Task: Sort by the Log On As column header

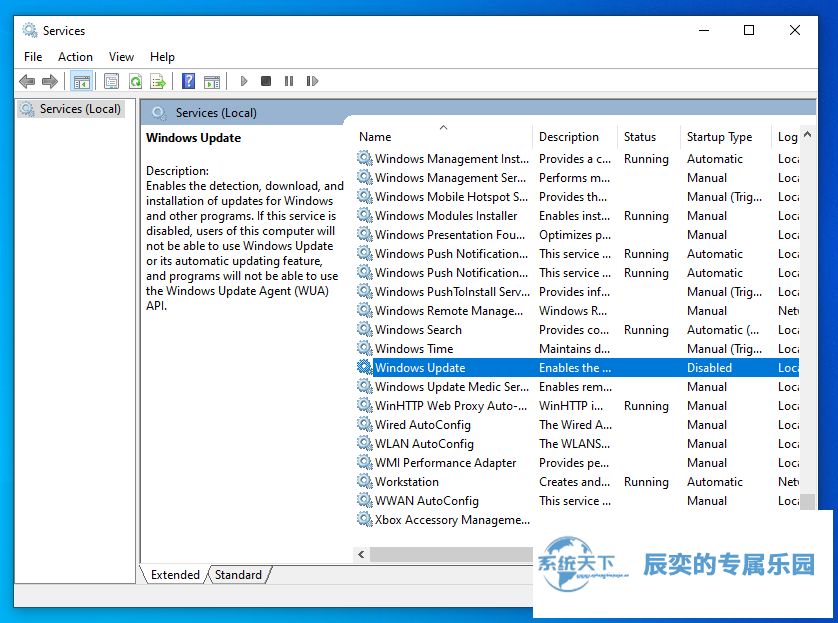Action: pos(786,137)
